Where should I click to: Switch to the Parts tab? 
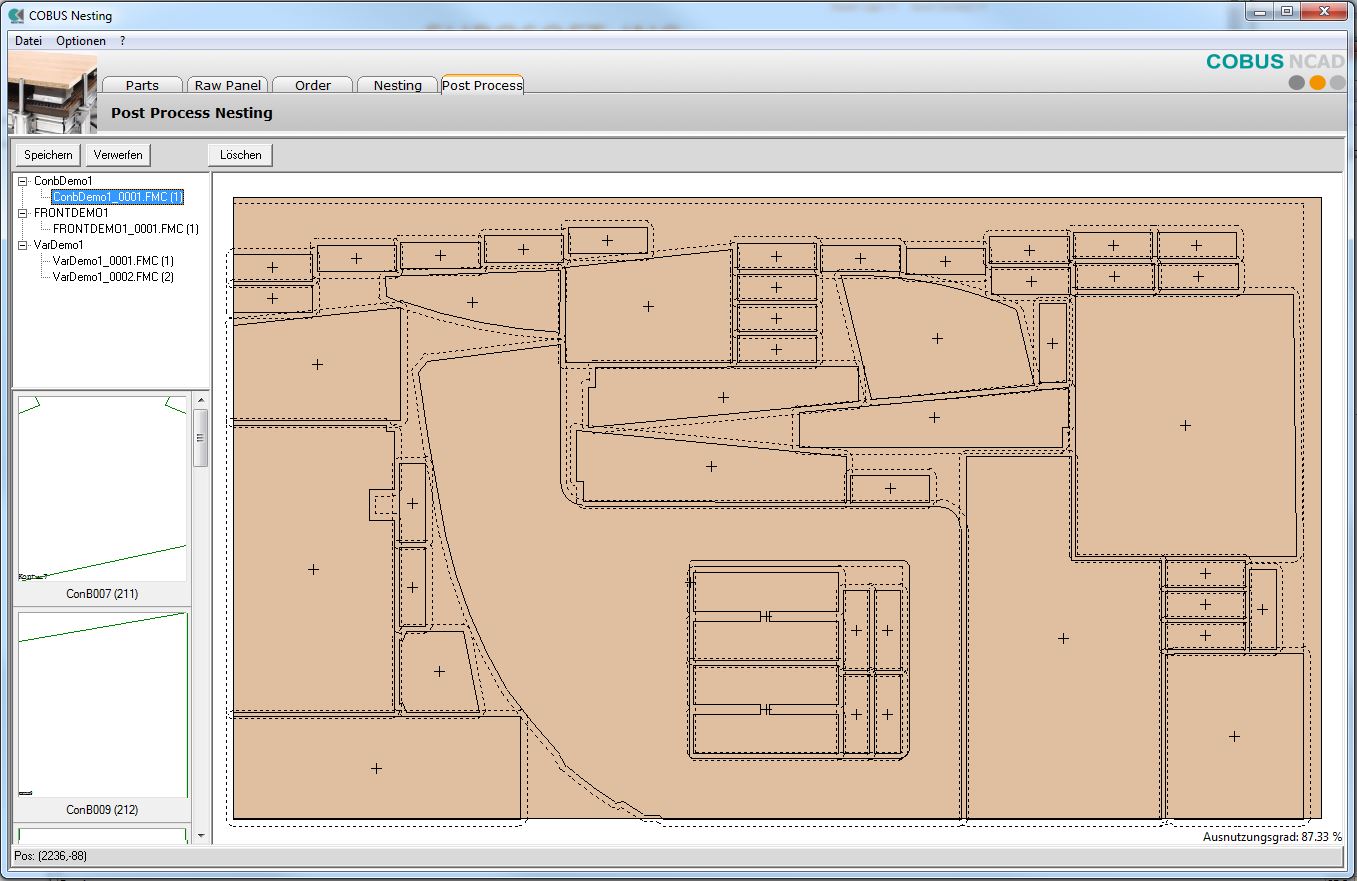coord(141,85)
